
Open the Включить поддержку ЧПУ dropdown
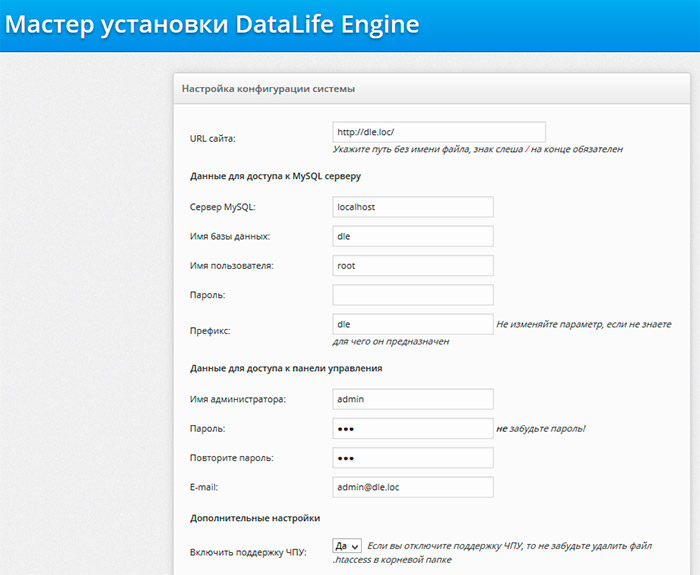(347, 546)
